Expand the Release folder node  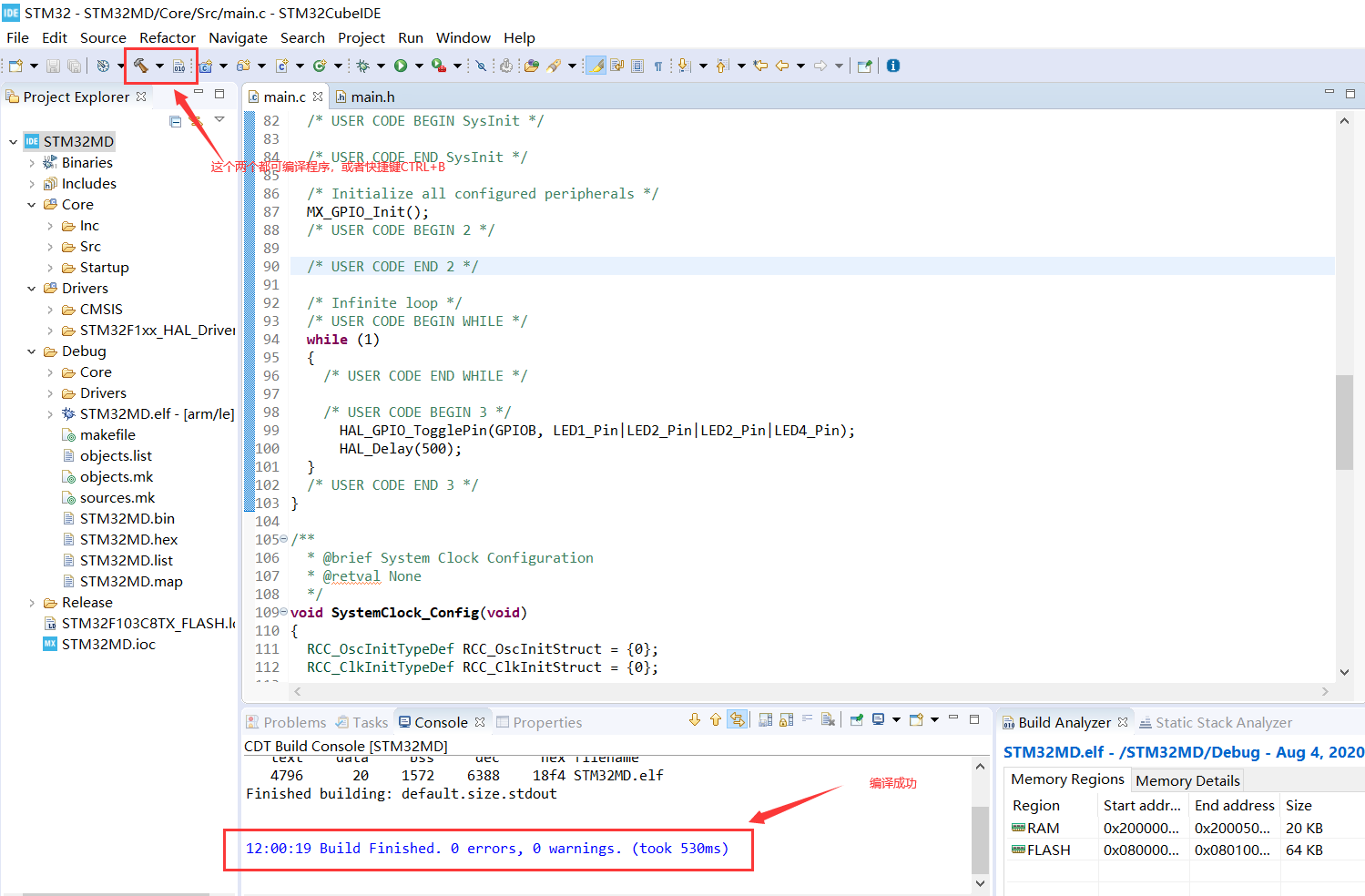coord(32,603)
